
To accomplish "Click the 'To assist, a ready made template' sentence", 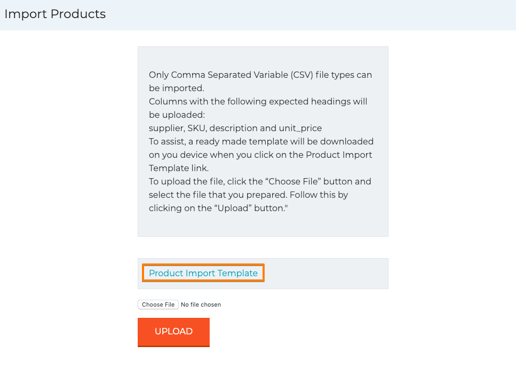I will tap(261, 155).
